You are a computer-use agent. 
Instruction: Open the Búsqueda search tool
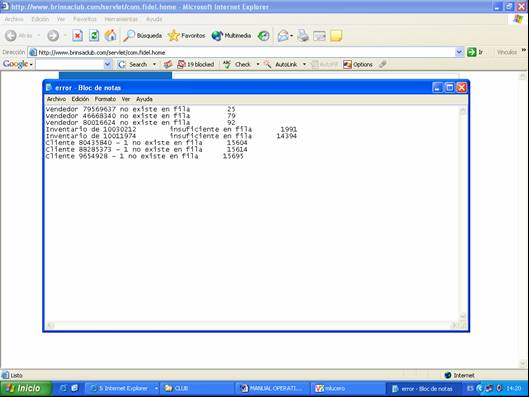click(142, 35)
